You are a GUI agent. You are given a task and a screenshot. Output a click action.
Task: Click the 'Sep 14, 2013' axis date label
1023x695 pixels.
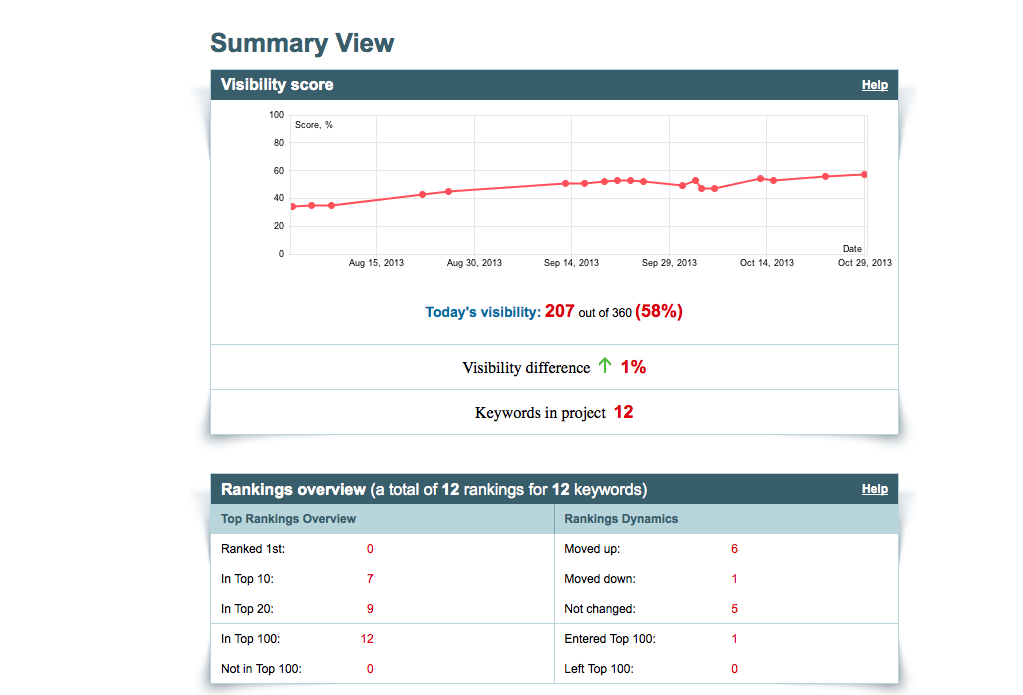click(571, 263)
